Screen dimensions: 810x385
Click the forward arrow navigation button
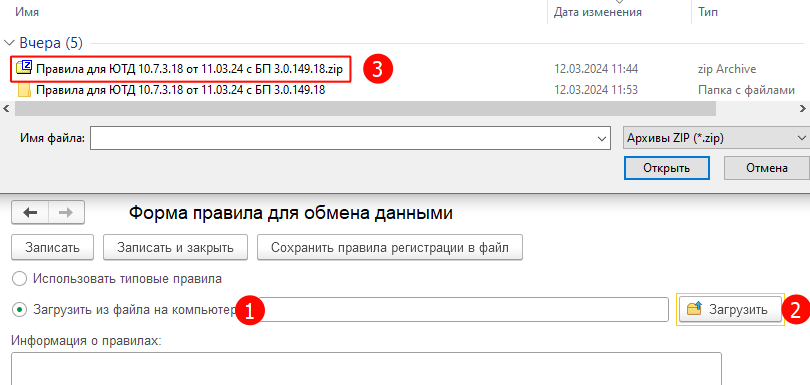click(66, 213)
